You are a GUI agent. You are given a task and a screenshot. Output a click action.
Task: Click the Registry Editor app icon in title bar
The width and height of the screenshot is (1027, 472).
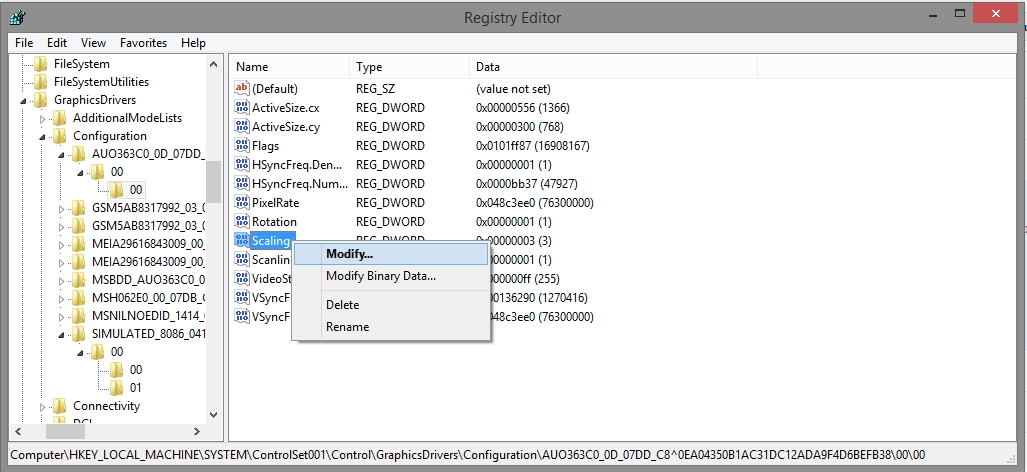(x=18, y=16)
